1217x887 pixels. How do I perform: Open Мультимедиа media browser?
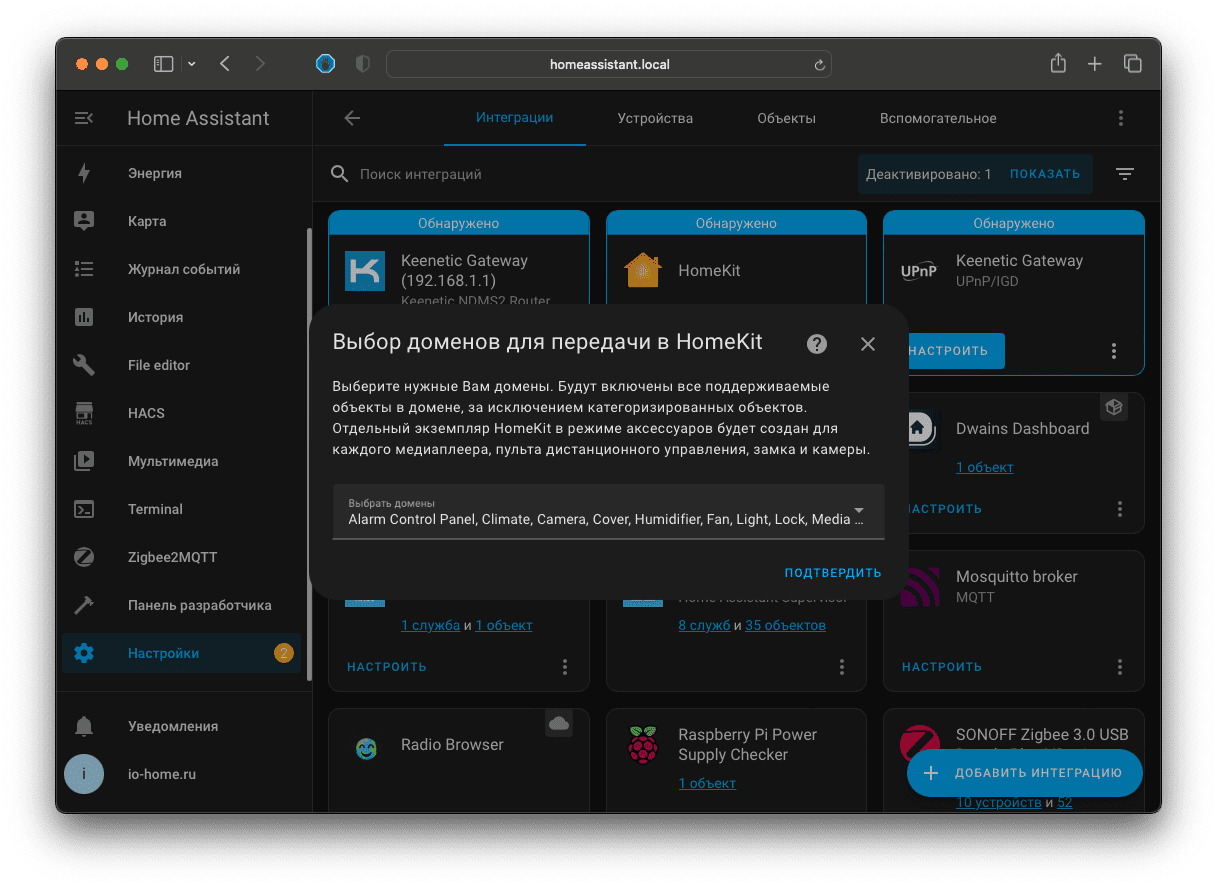coord(181,461)
